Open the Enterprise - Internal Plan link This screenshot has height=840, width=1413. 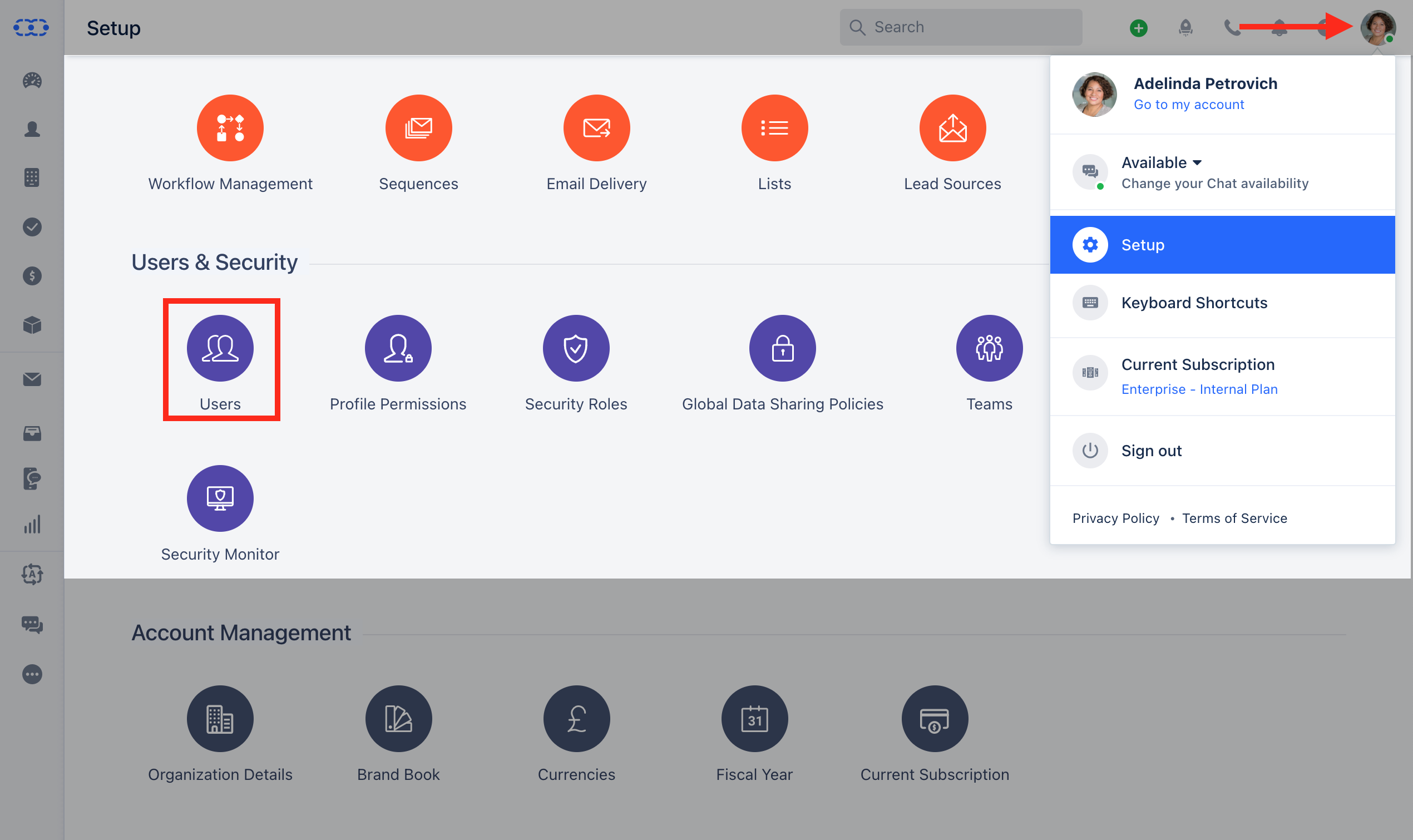point(1199,389)
